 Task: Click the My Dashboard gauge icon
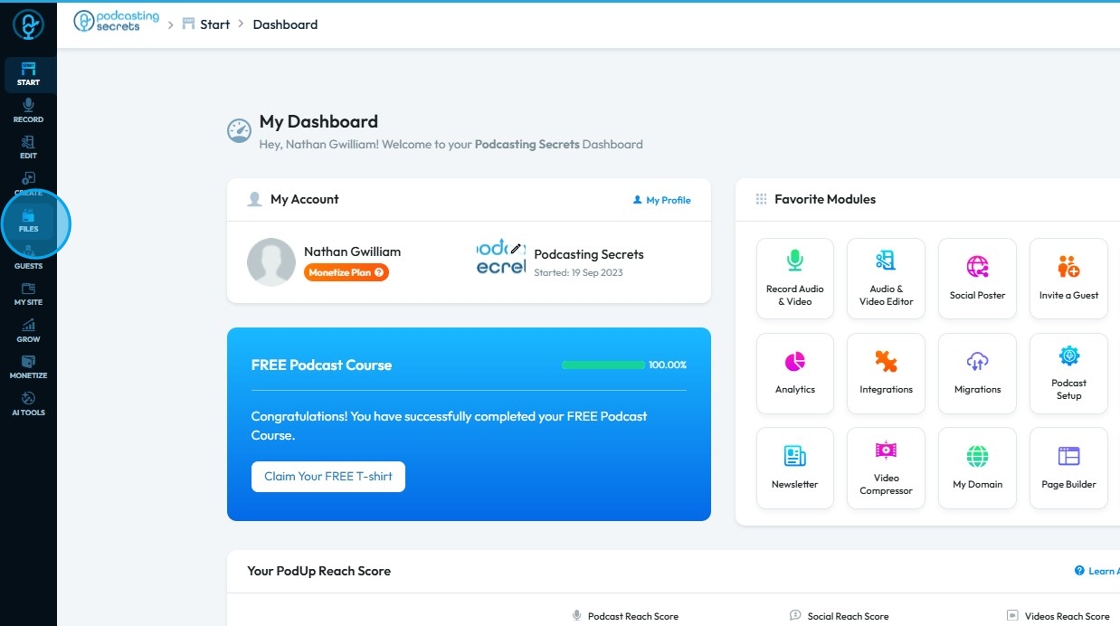239,131
